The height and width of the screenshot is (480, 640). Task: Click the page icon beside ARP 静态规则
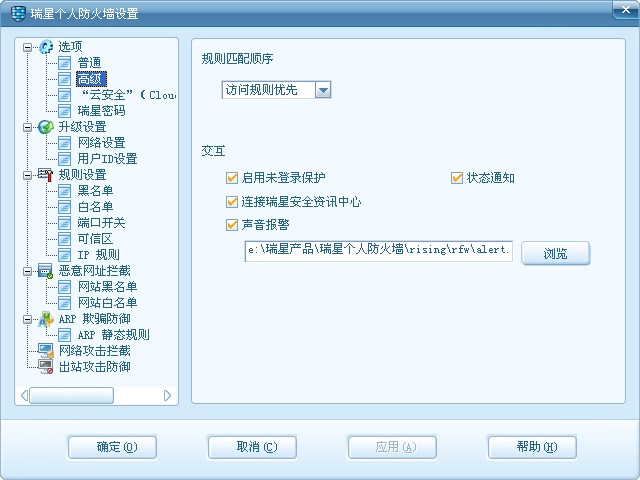coord(64,335)
